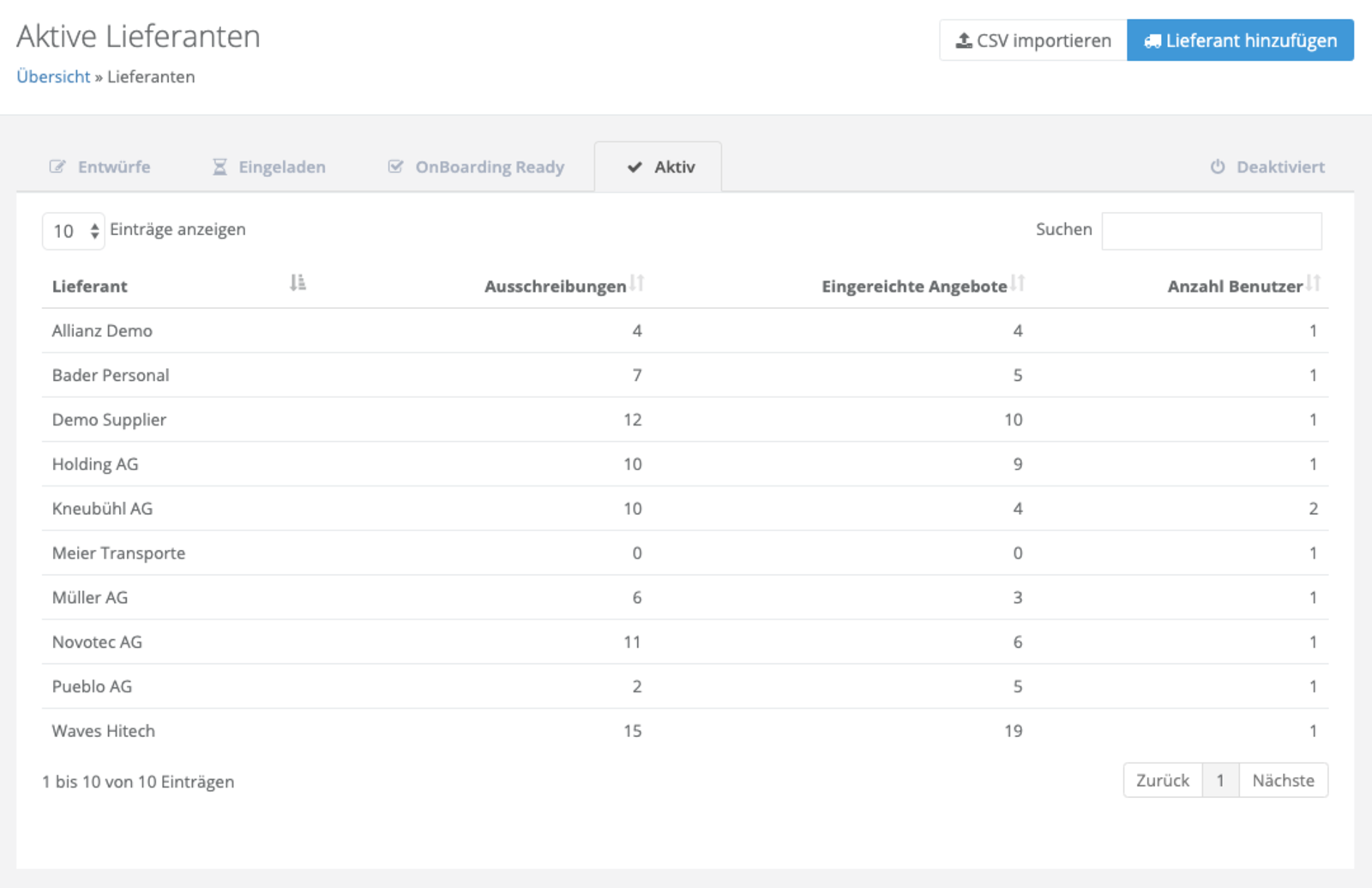
Task: Open the entries-per-page dropdown
Action: tap(74, 231)
